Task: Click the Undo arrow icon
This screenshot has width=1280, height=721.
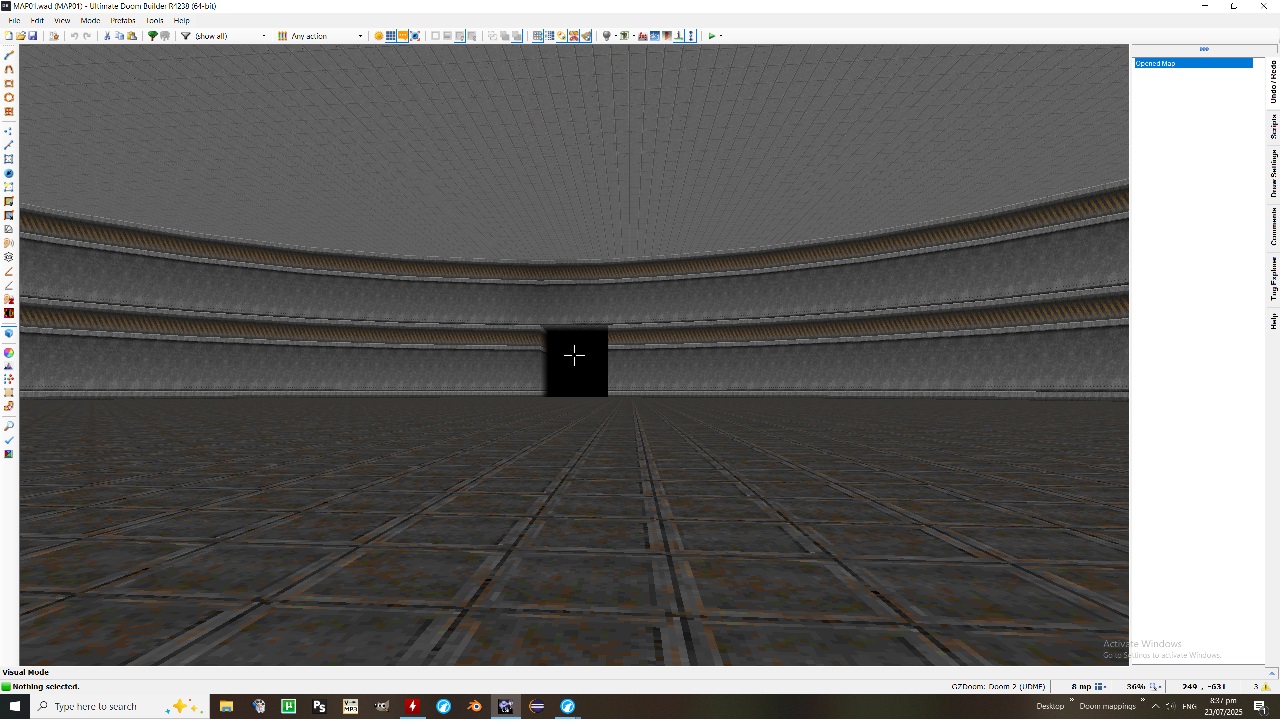Action: 74,36
